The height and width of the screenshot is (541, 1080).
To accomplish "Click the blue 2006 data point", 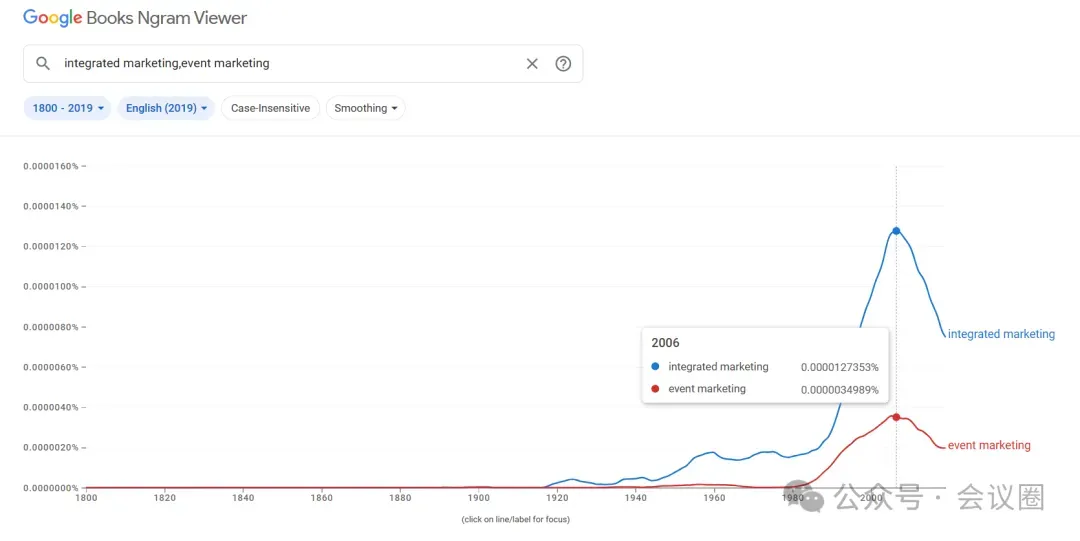I will point(896,231).
